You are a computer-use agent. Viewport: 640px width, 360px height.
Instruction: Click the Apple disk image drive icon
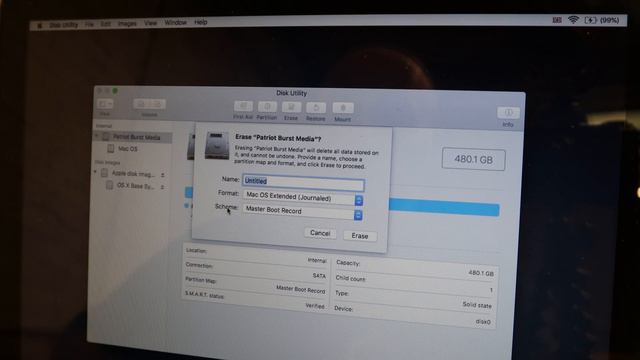coord(104,173)
